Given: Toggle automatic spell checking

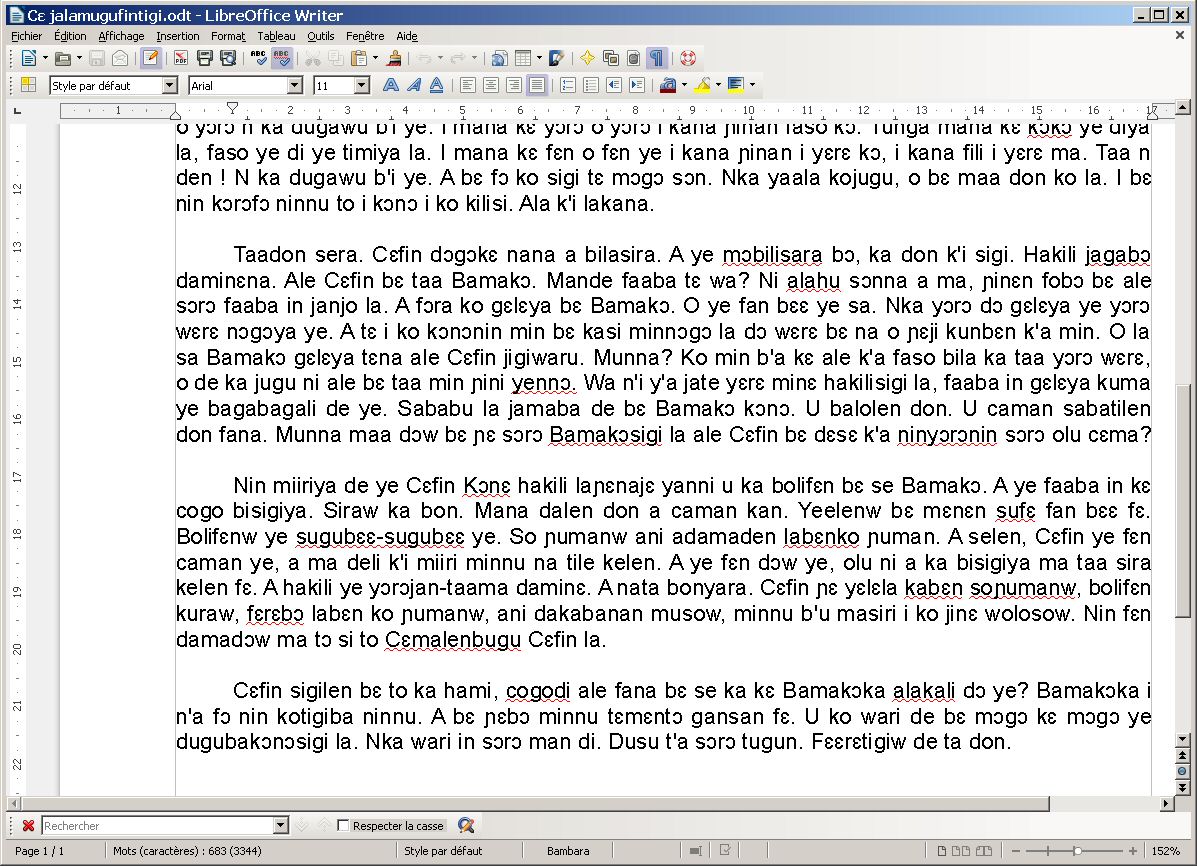Looking at the screenshot, I should [x=282, y=58].
